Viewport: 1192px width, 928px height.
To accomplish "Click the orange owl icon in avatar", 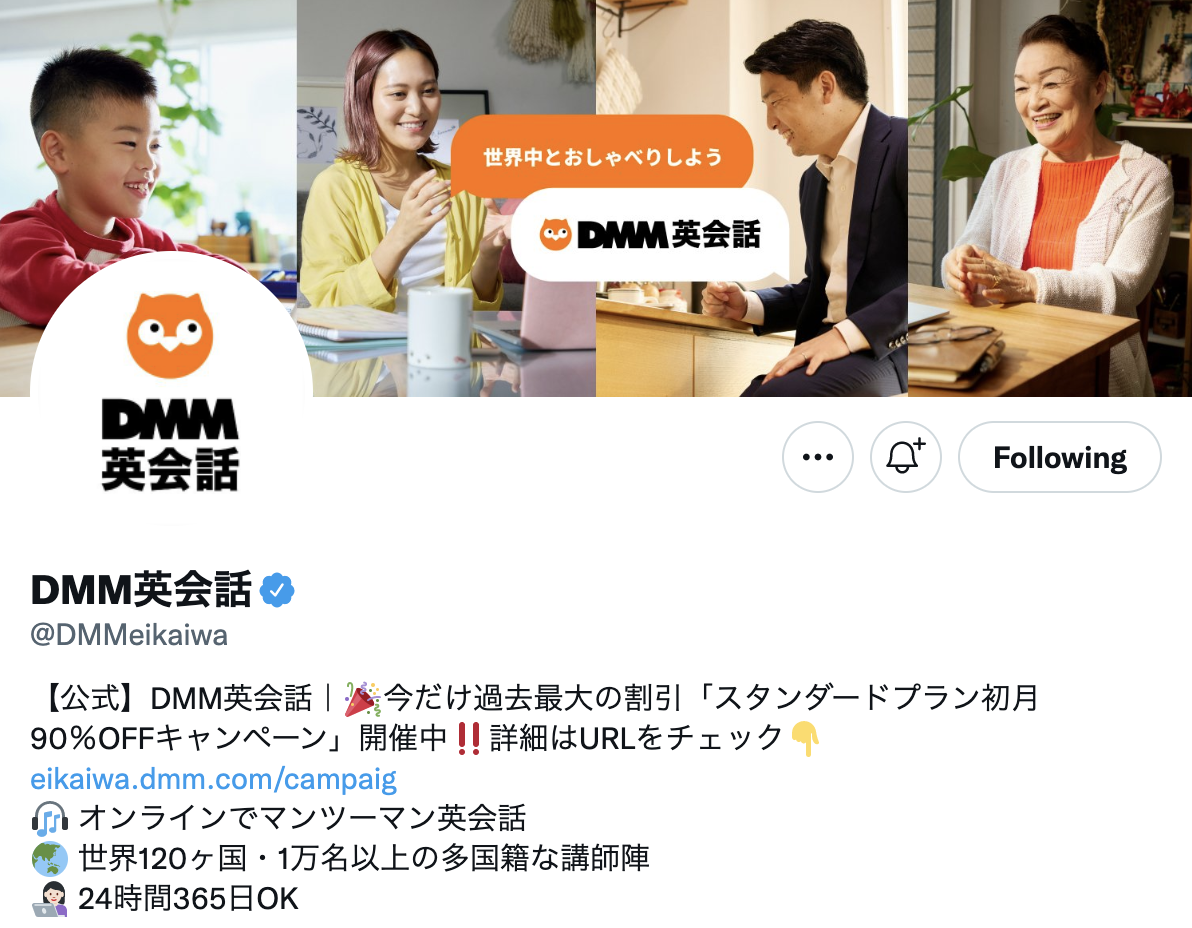I will click(170, 336).
